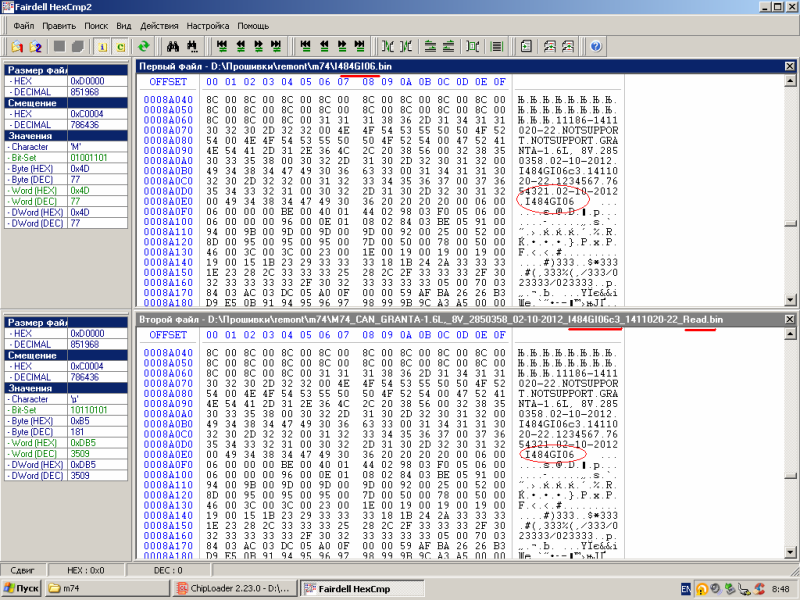This screenshot has height=600, width=800.
Task: Open the Действия menu
Action: [160, 24]
